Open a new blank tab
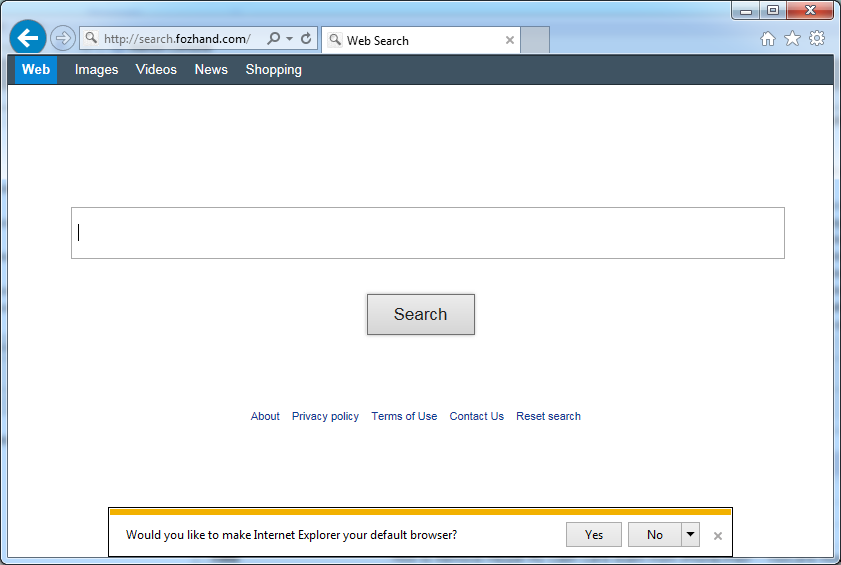Image resolution: width=841 pixels, height=565 pixels. 535,40
